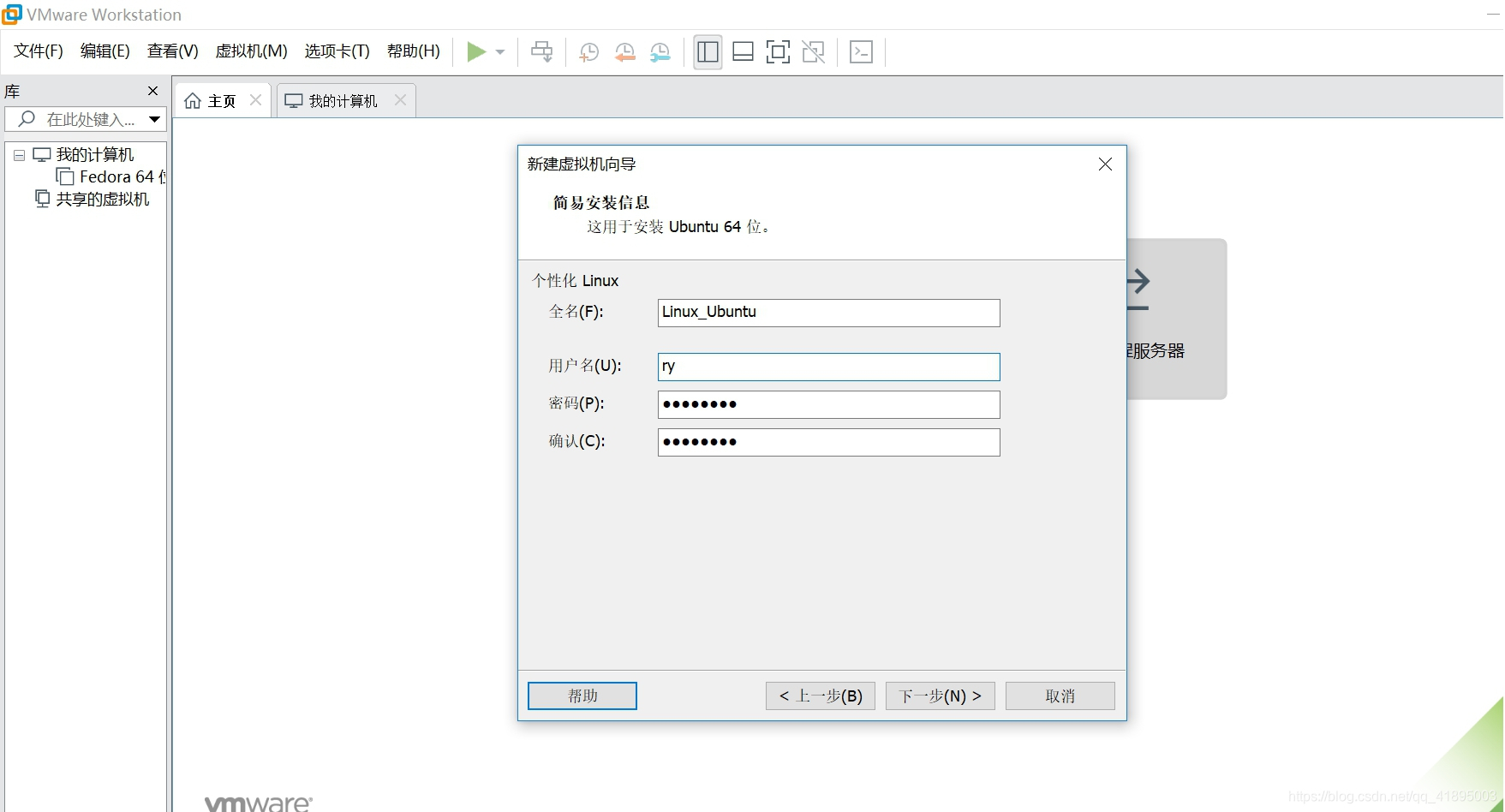Close the 新建虚拟机向导 dialog

click(1105, 164)
